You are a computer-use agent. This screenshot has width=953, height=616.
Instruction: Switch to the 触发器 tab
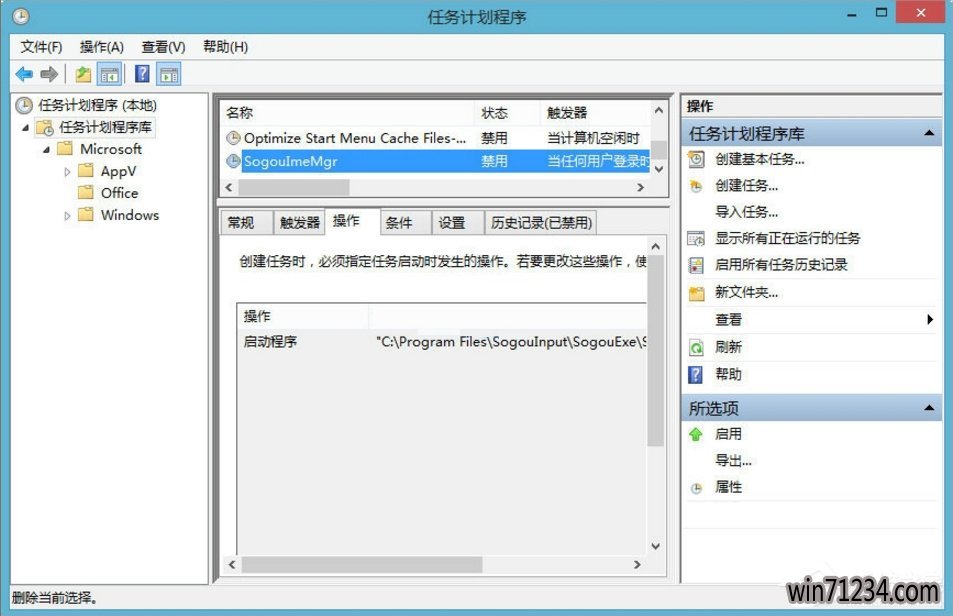(x=300, y=223)
